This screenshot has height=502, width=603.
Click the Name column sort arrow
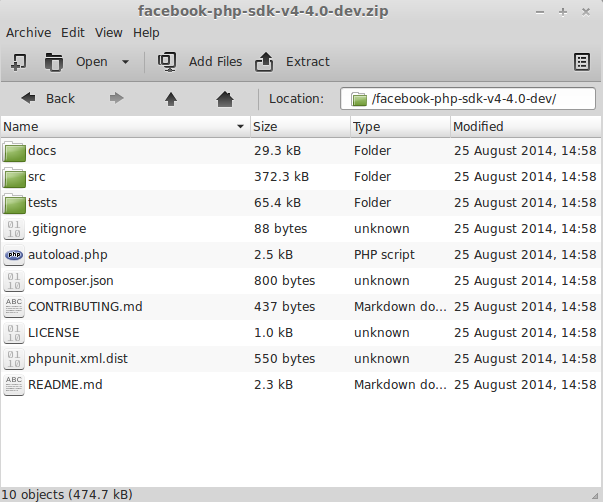[240, 126]
